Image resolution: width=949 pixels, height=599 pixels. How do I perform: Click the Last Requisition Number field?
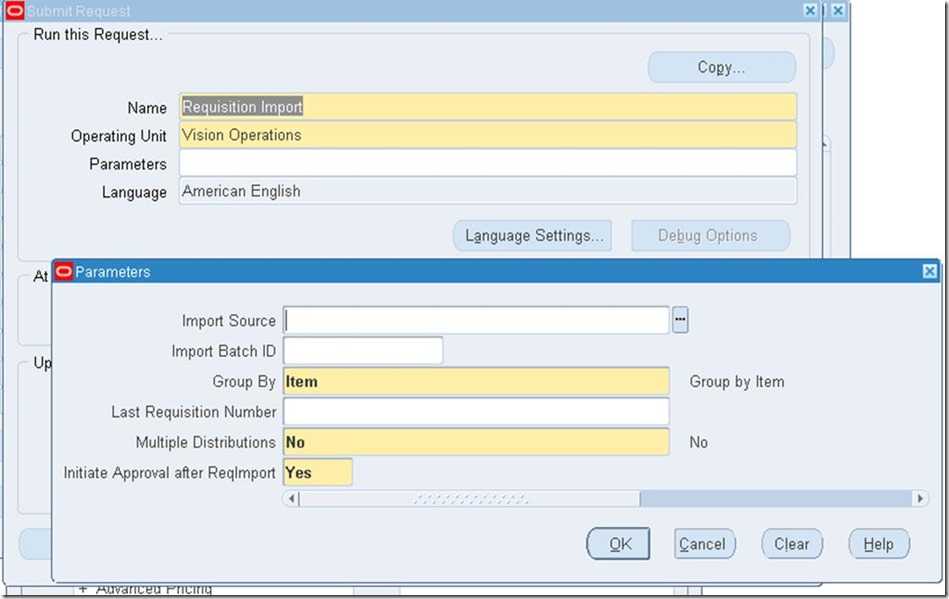[x=476, y=411]
